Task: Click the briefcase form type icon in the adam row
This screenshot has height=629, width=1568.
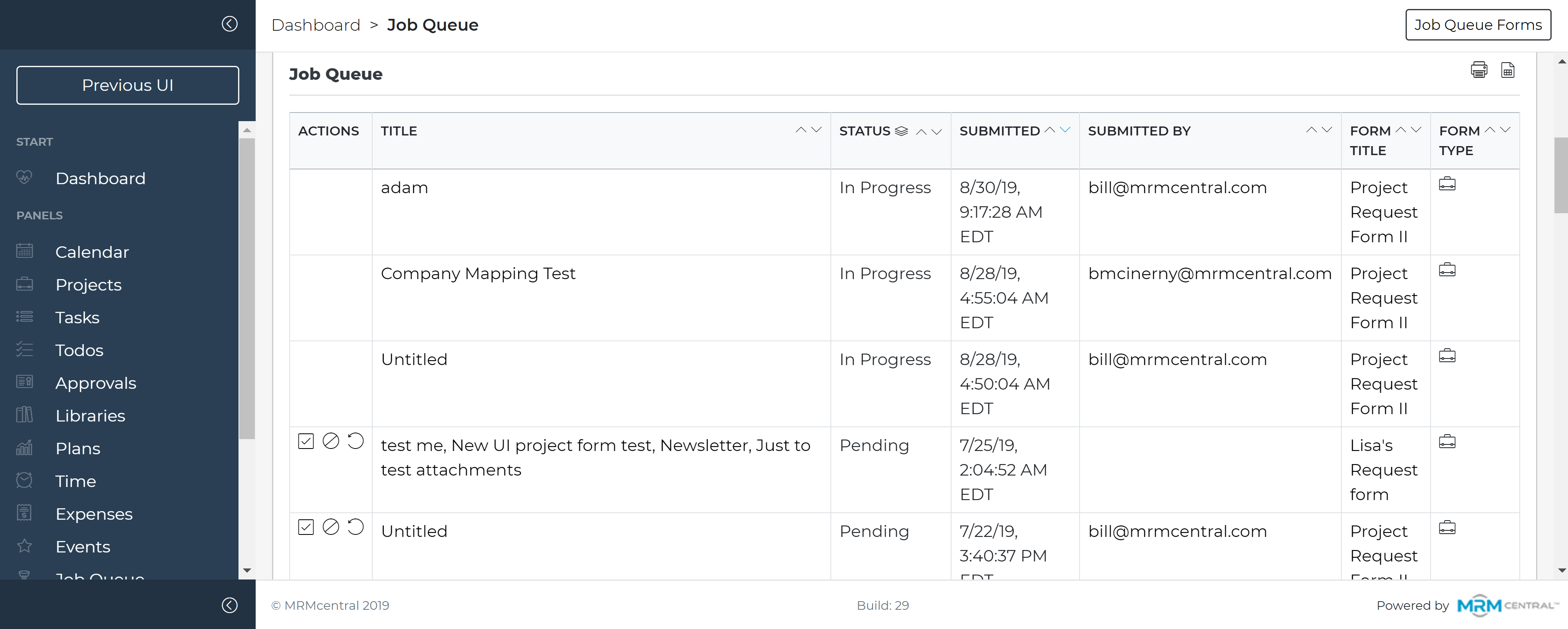Action: (x=1447, y=184)
